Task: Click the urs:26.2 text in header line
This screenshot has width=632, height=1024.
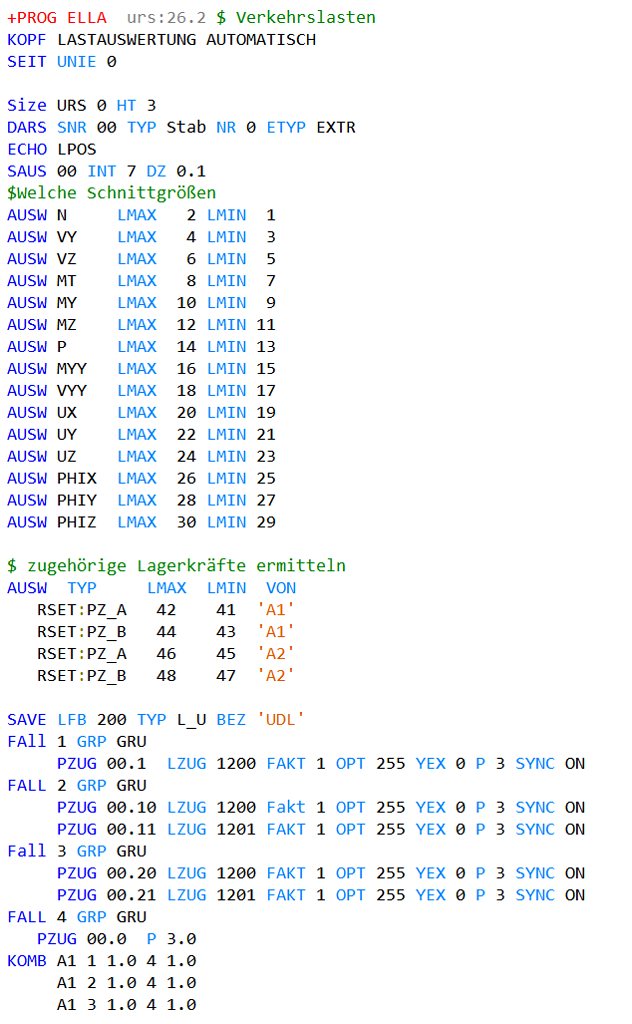Action: 166,18
